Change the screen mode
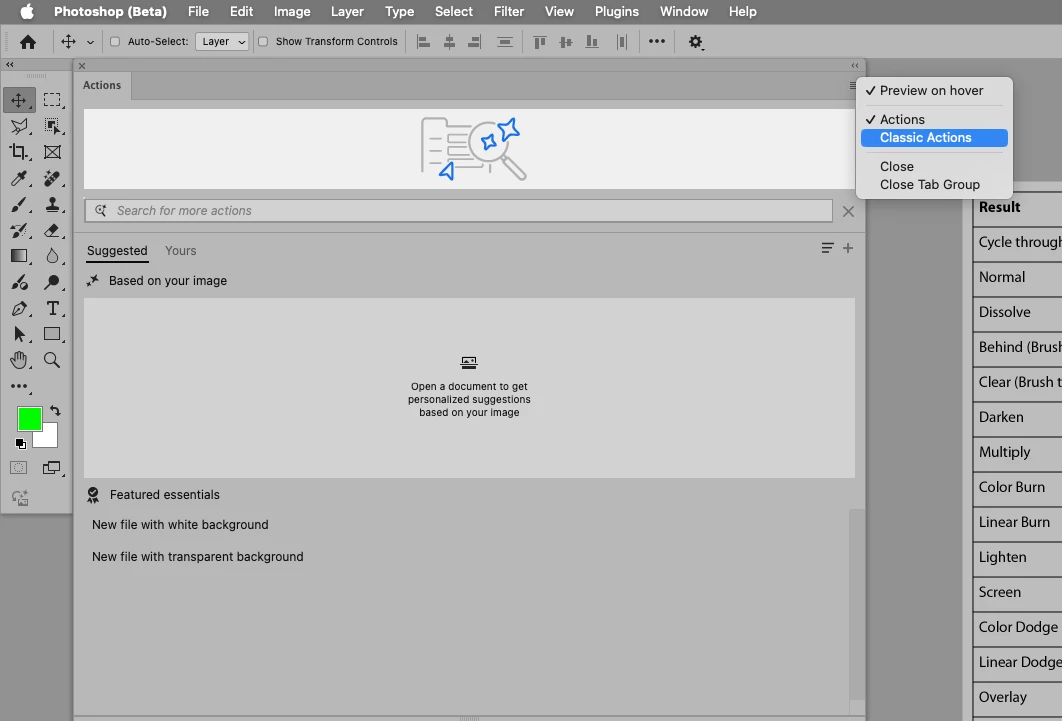Image resolution: width=1062 pixels, height=721 pixels. [51, 468]
